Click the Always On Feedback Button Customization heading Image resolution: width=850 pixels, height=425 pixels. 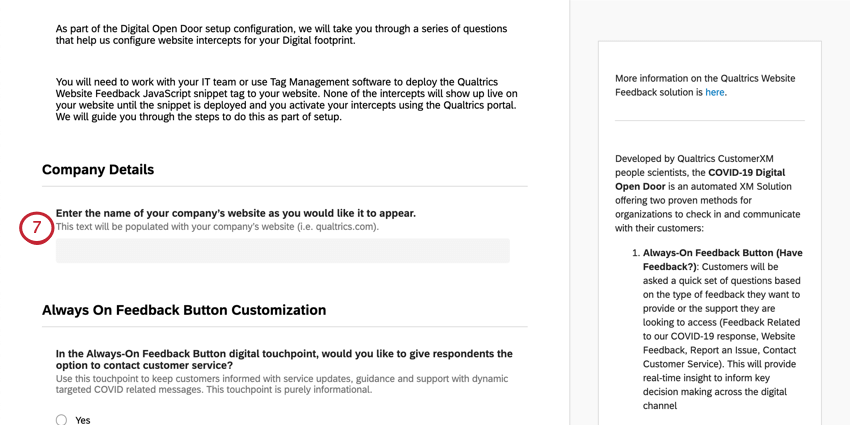tap(184, 310)
